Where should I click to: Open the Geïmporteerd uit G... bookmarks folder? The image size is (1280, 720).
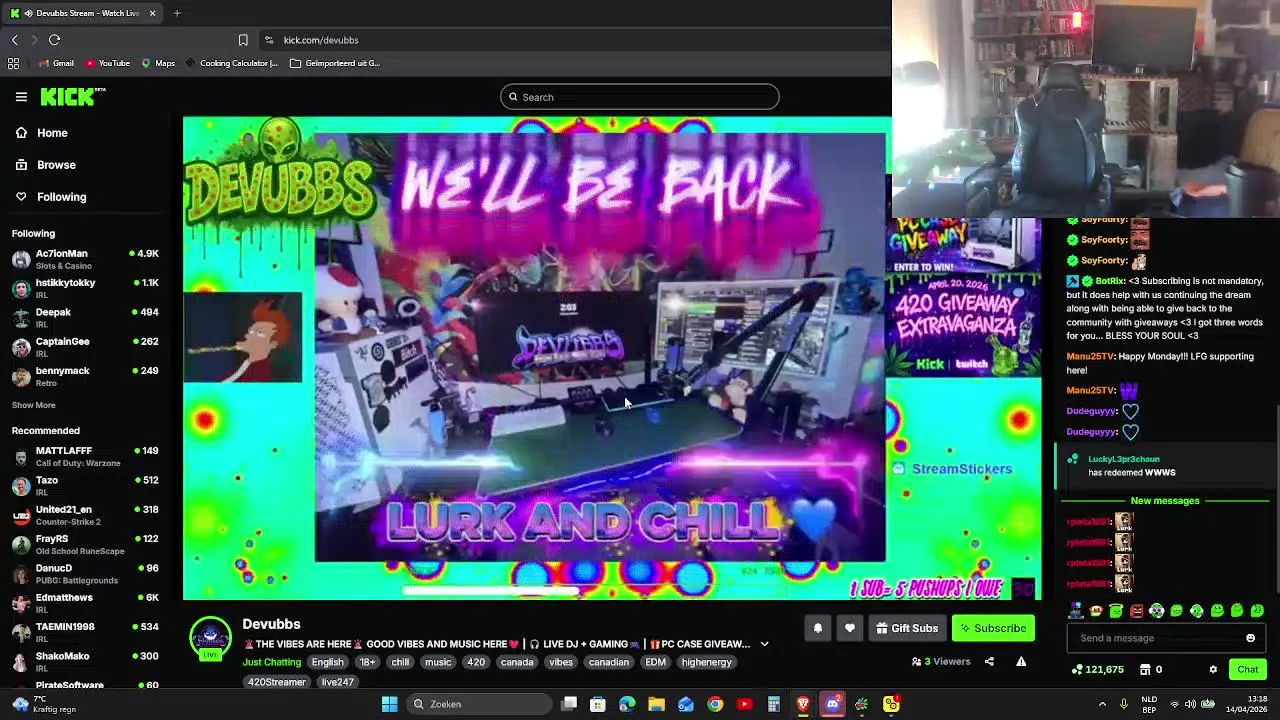coord(334,63)
